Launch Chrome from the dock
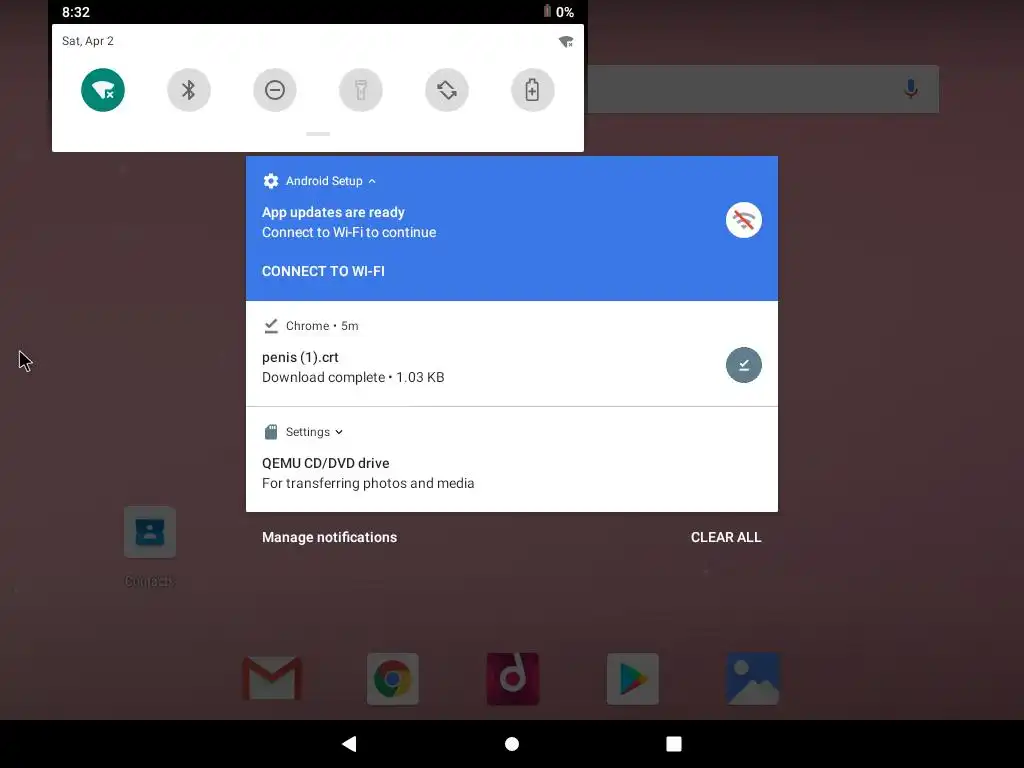The width and height of the screenshot is (1024, 768). [392, 679]
